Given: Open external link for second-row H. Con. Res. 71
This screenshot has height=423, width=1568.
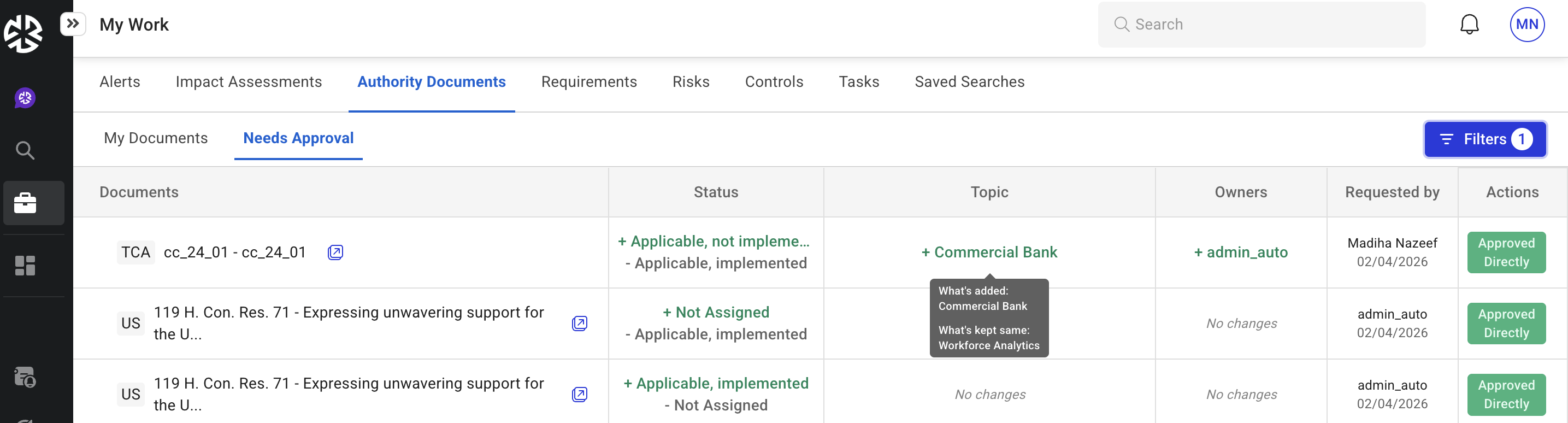Looking at the screenshot, I should pyautogui.click(x=580, y=323).
